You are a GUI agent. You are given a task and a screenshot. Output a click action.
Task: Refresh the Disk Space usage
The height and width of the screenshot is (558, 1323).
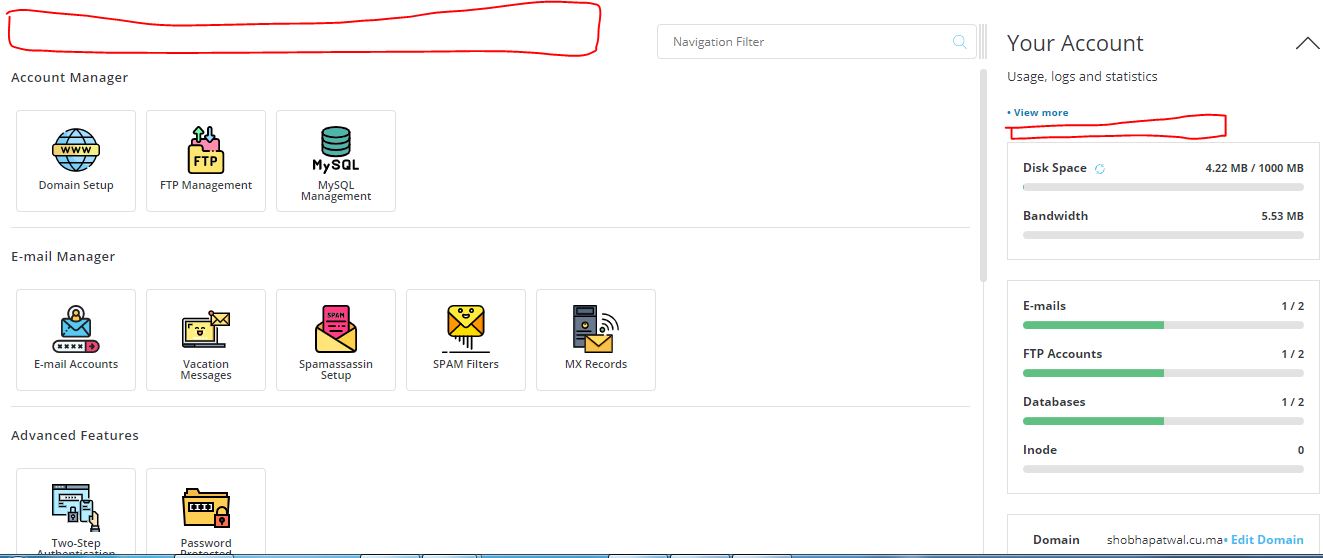click(1100, 169)
